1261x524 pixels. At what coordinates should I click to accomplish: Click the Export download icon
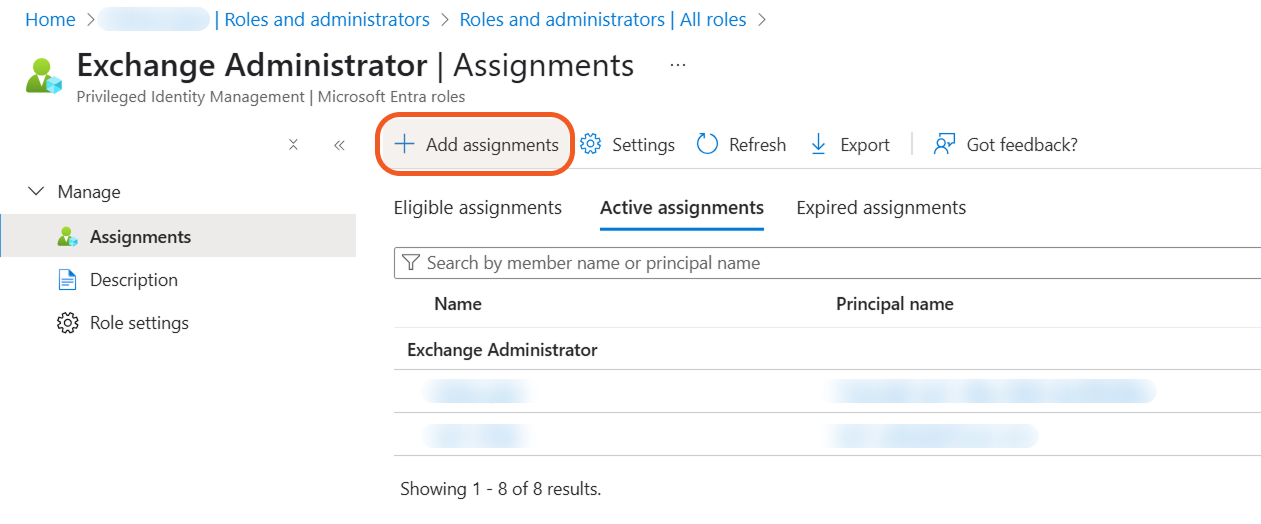(x=818, y=144)
